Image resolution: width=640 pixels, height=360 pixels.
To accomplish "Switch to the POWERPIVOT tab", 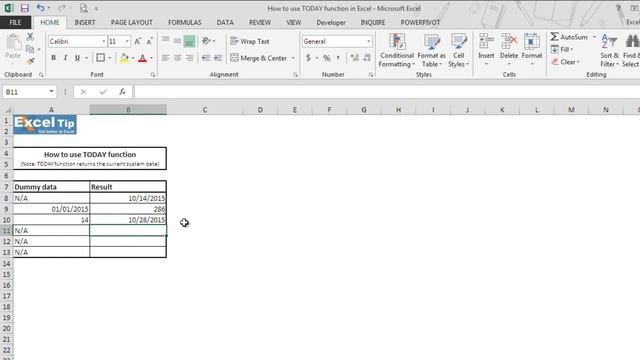I will tap(420, 22).
